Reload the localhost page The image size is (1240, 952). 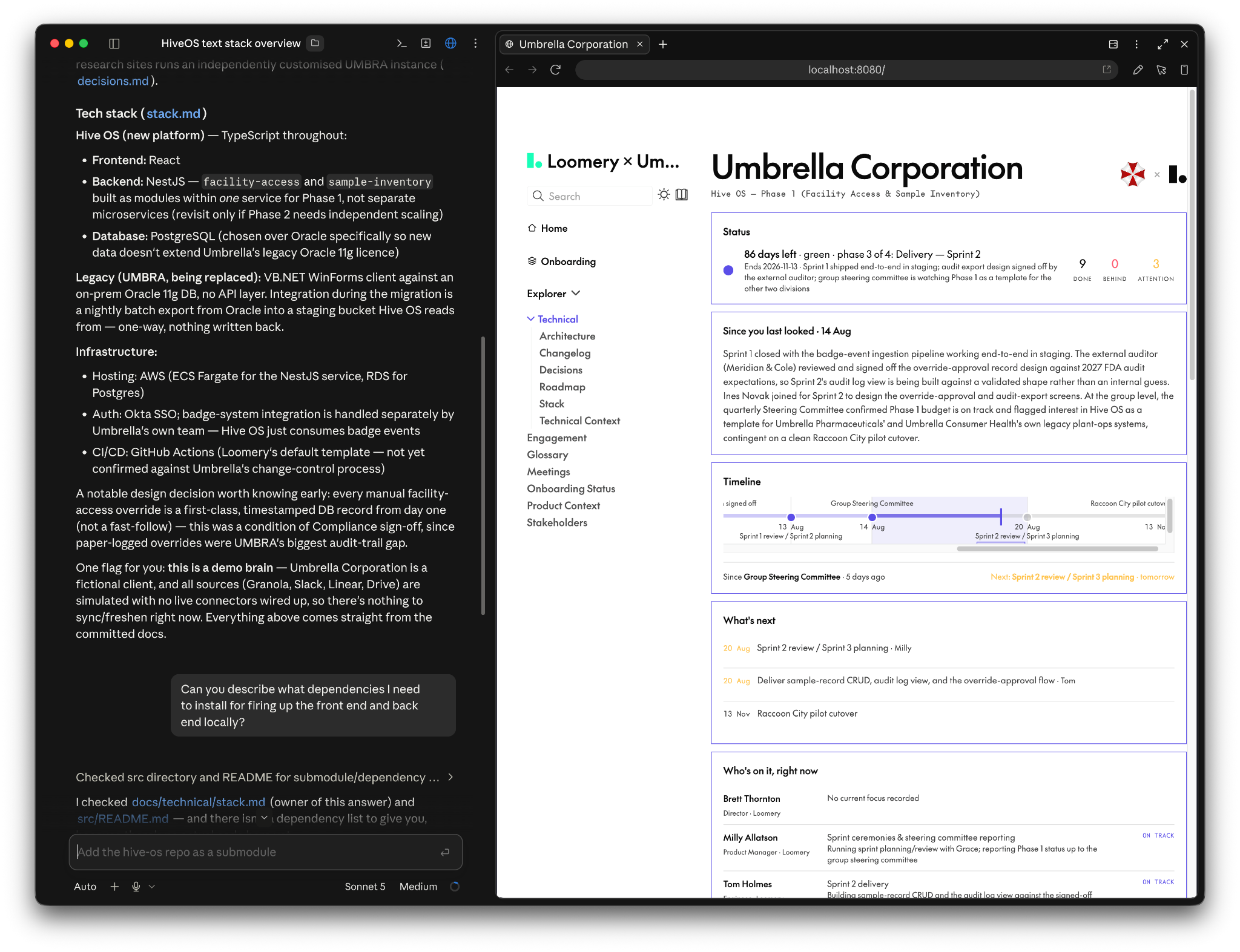(555, 70)
